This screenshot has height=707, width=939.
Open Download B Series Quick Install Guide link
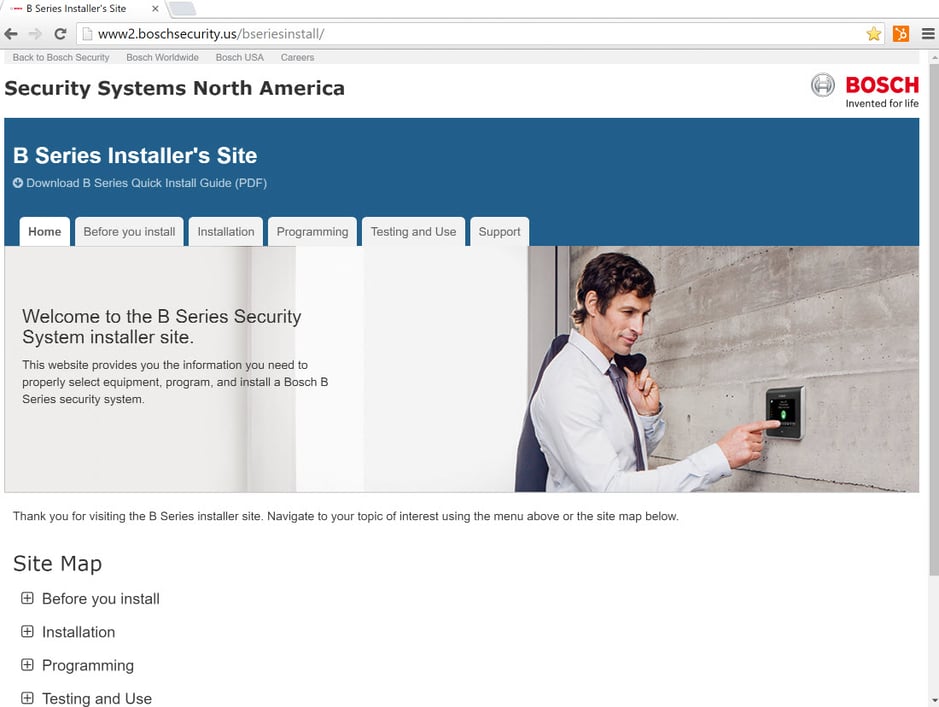click(x=146, y=183)
